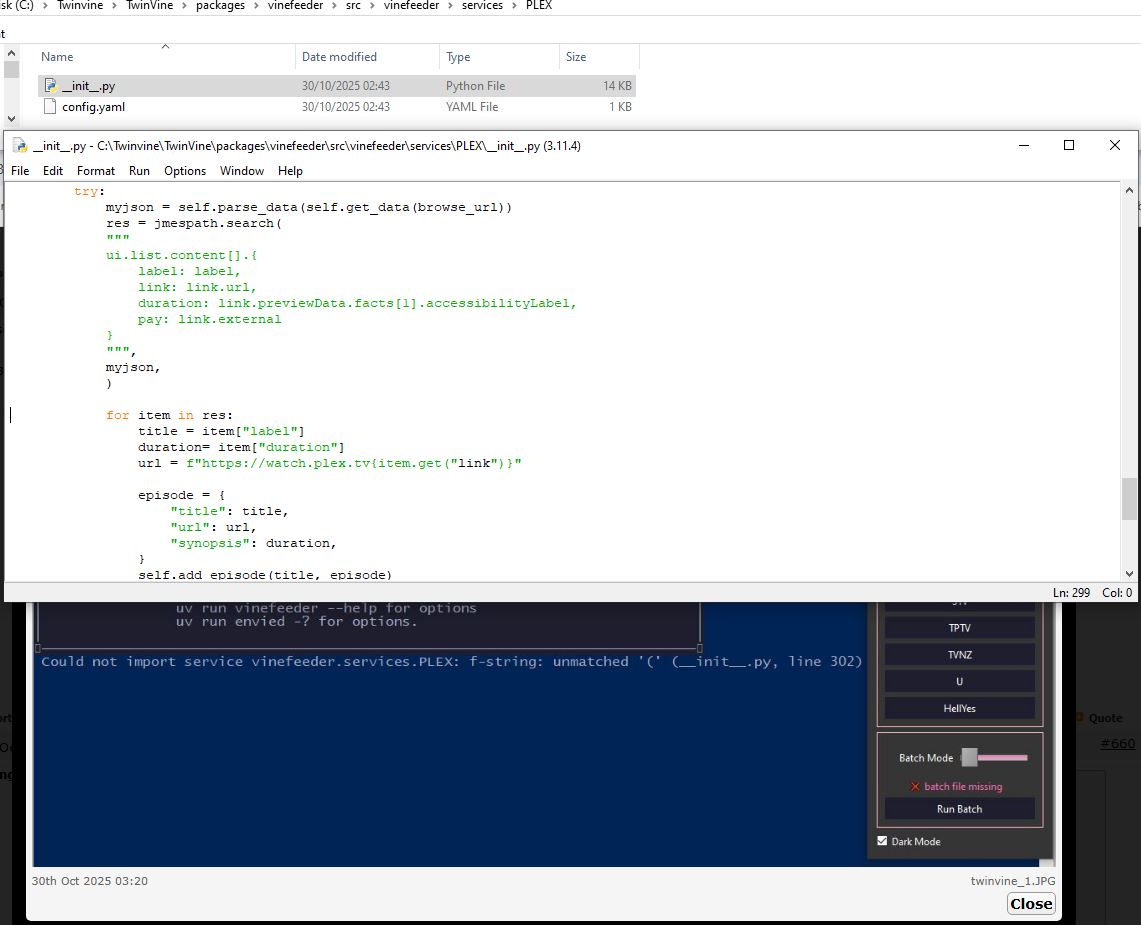Image resolution: width=1141 pixels, height=925 pixels.
Task: Uncheck the Dark Mode checkbox
Action: click(882, 841)
